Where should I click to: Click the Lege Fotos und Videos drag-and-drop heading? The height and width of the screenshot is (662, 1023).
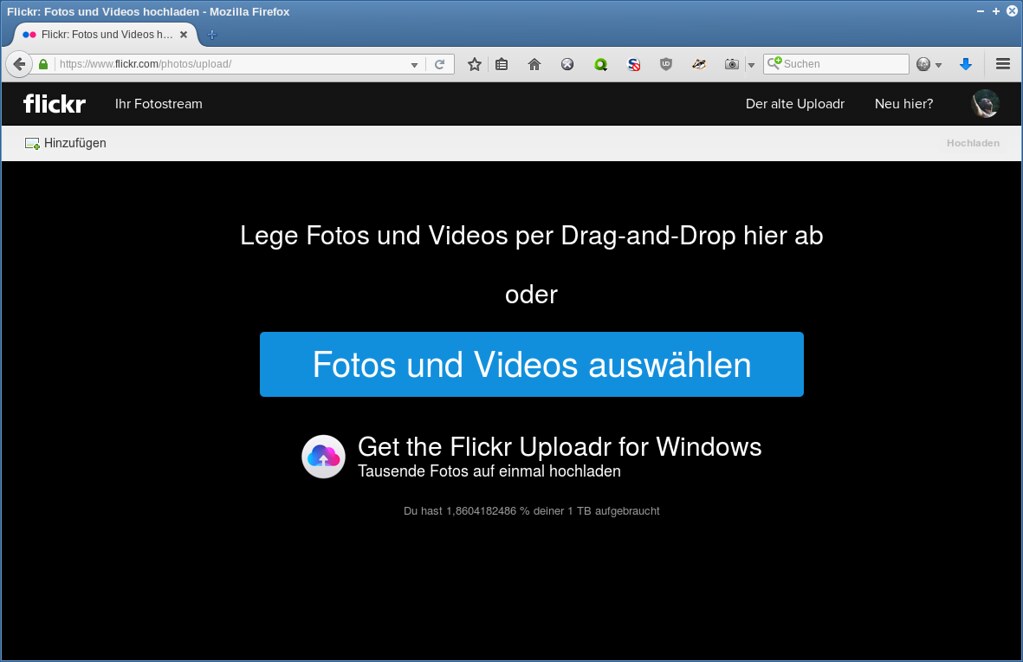coord(532,235)
